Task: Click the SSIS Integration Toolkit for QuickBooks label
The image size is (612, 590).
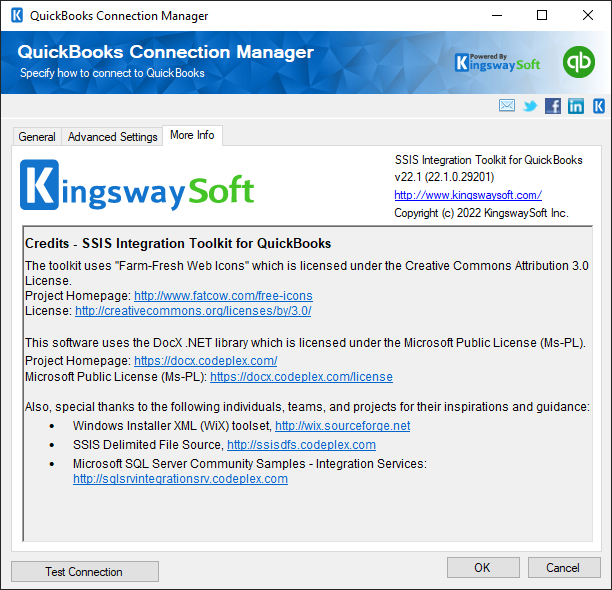Action: [488, 160]
